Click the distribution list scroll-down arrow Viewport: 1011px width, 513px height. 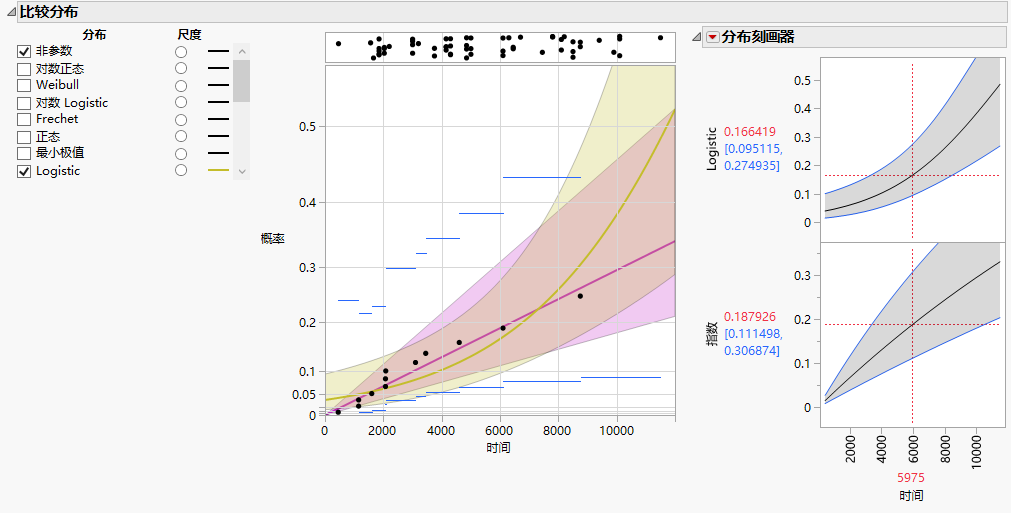click(x=242, y=171)
